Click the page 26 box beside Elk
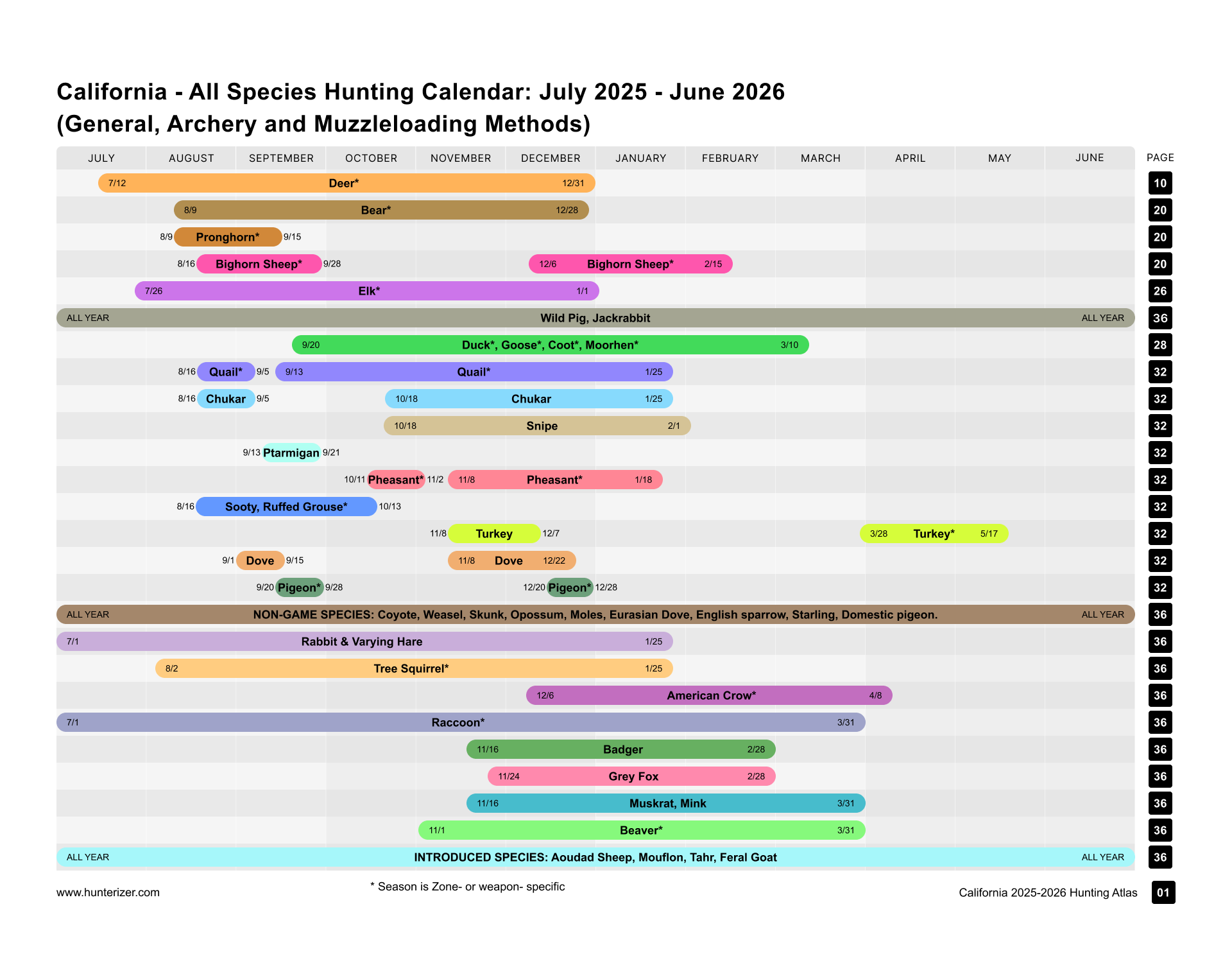The width and height of the screenshot is (1232, 954). [x=1160, y=291]
